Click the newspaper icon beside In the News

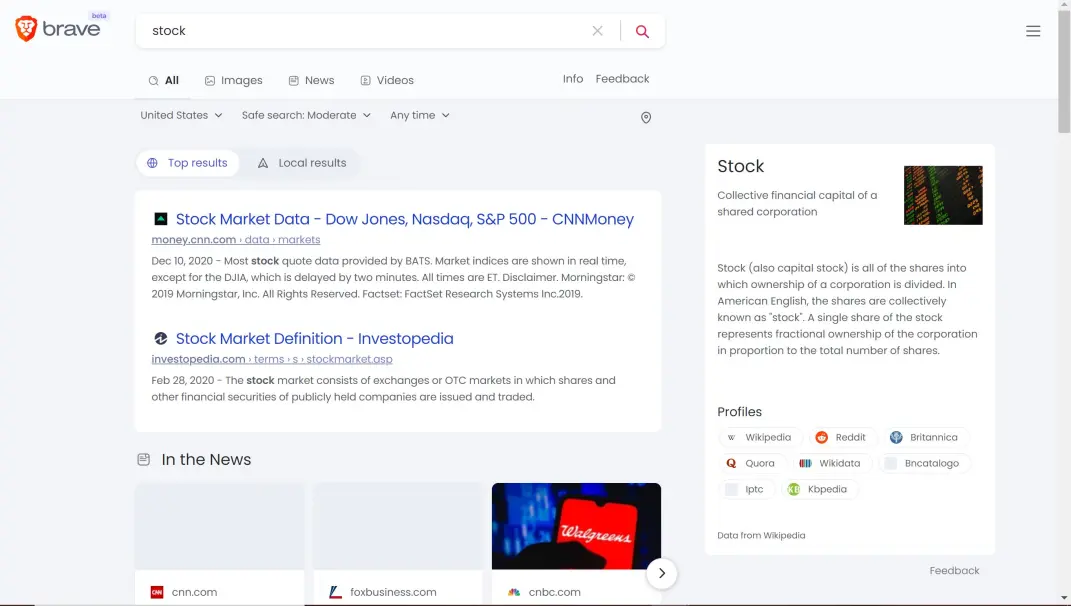(x=143, y=459)
